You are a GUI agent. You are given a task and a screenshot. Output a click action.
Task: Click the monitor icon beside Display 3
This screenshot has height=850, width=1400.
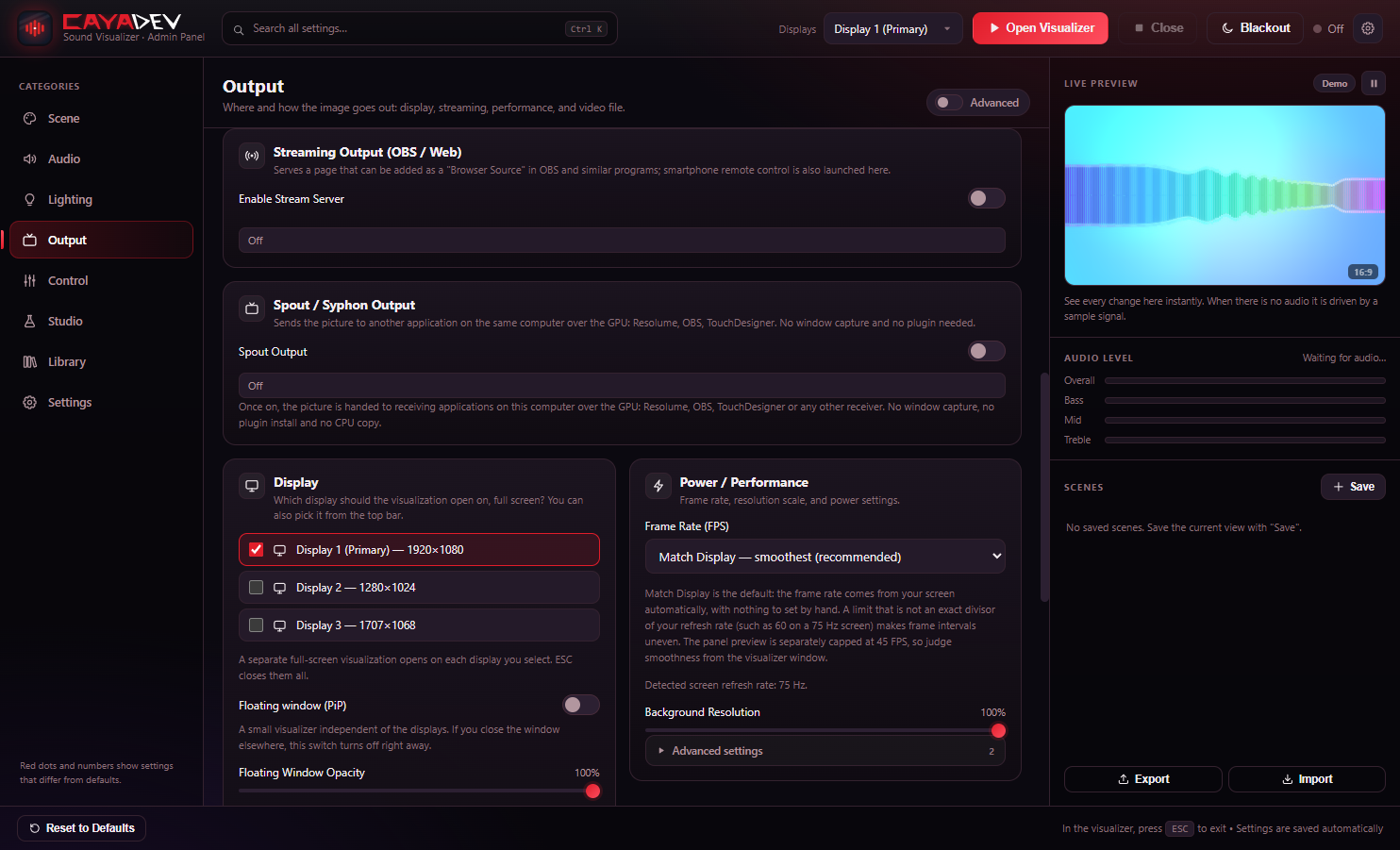[280, 625]
